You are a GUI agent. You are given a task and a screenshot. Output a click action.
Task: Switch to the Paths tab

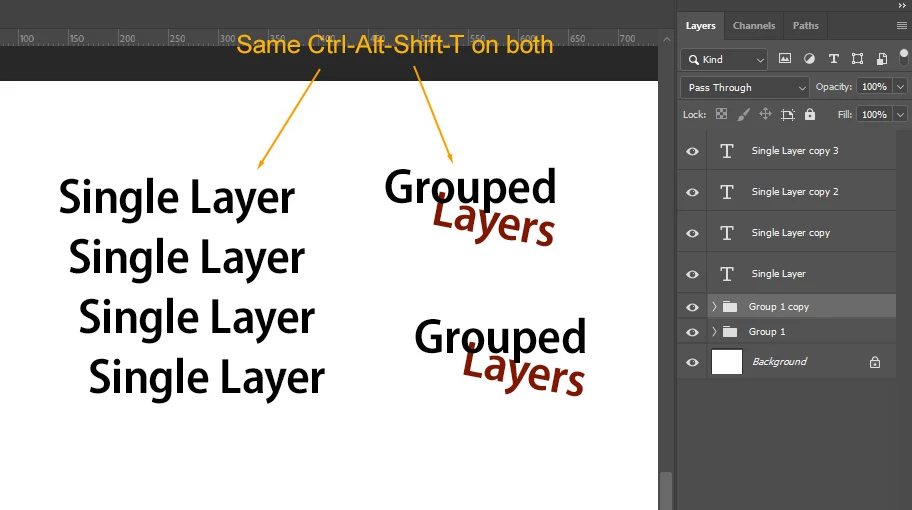click(x=806, y=26)
